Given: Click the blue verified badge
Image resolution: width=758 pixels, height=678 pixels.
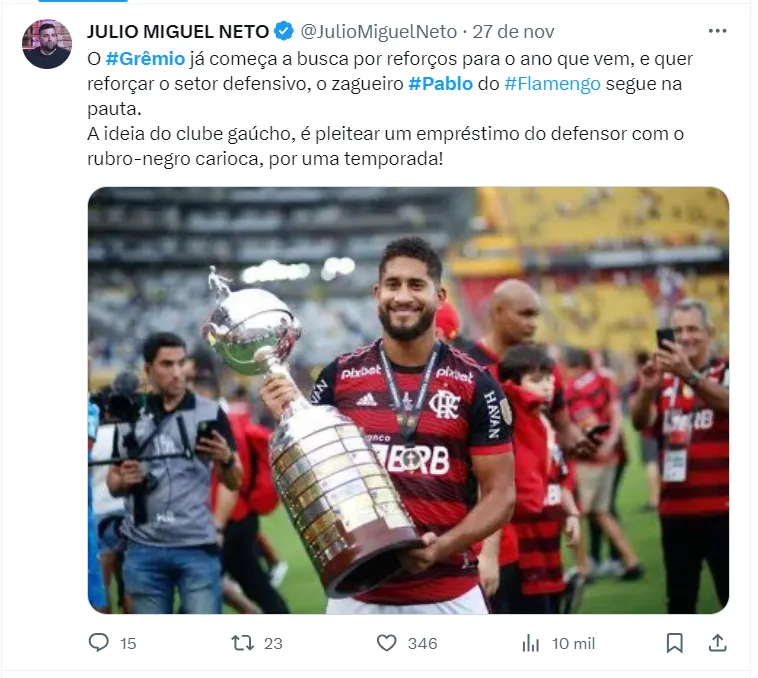Looking at the screenshot, I should pyautogui.click(x=284, y=31).
